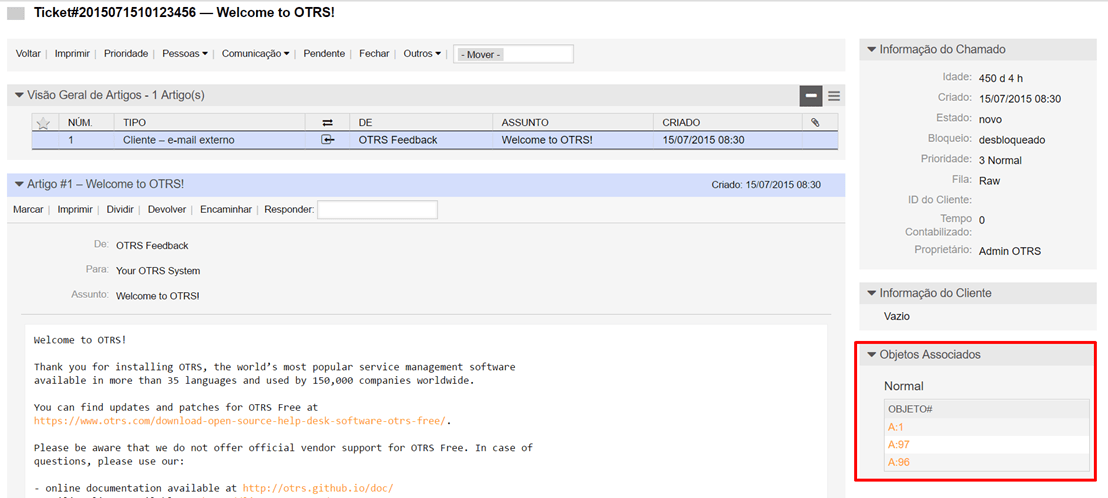Switch to the all-articles list view icon
The height and width of the screenshot is (498, 1108).
pos(834,95)
